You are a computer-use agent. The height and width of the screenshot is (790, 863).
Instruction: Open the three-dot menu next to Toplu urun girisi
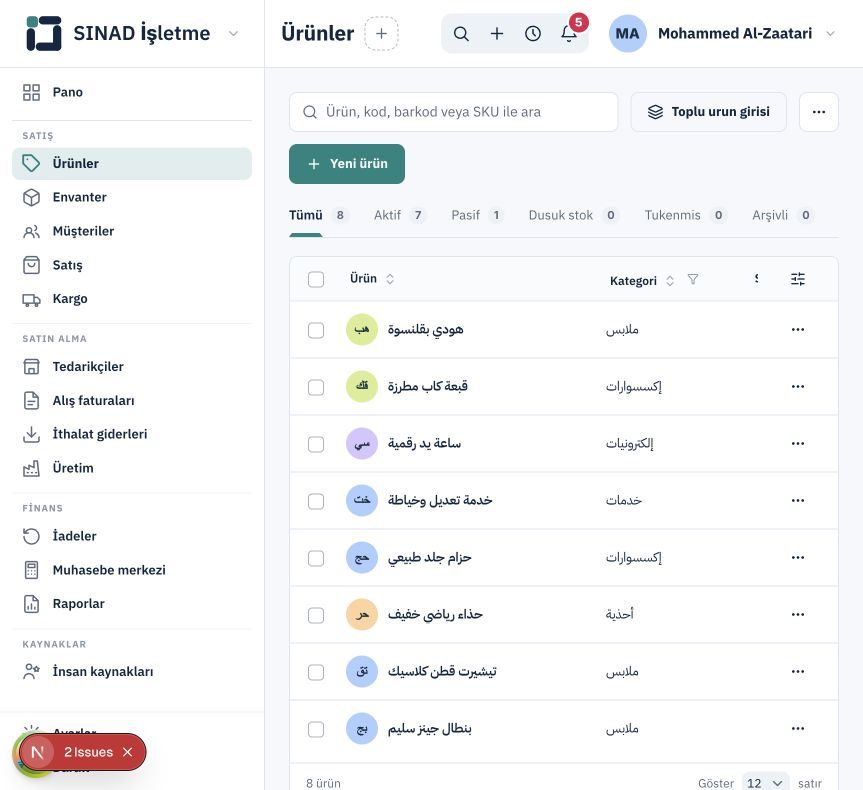819,112
